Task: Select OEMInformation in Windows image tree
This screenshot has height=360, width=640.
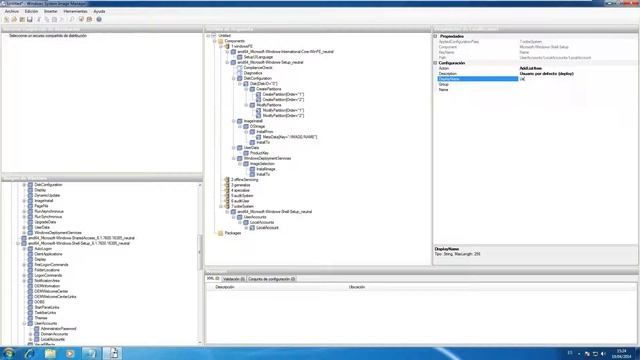Action: click(x=47, y=286)
